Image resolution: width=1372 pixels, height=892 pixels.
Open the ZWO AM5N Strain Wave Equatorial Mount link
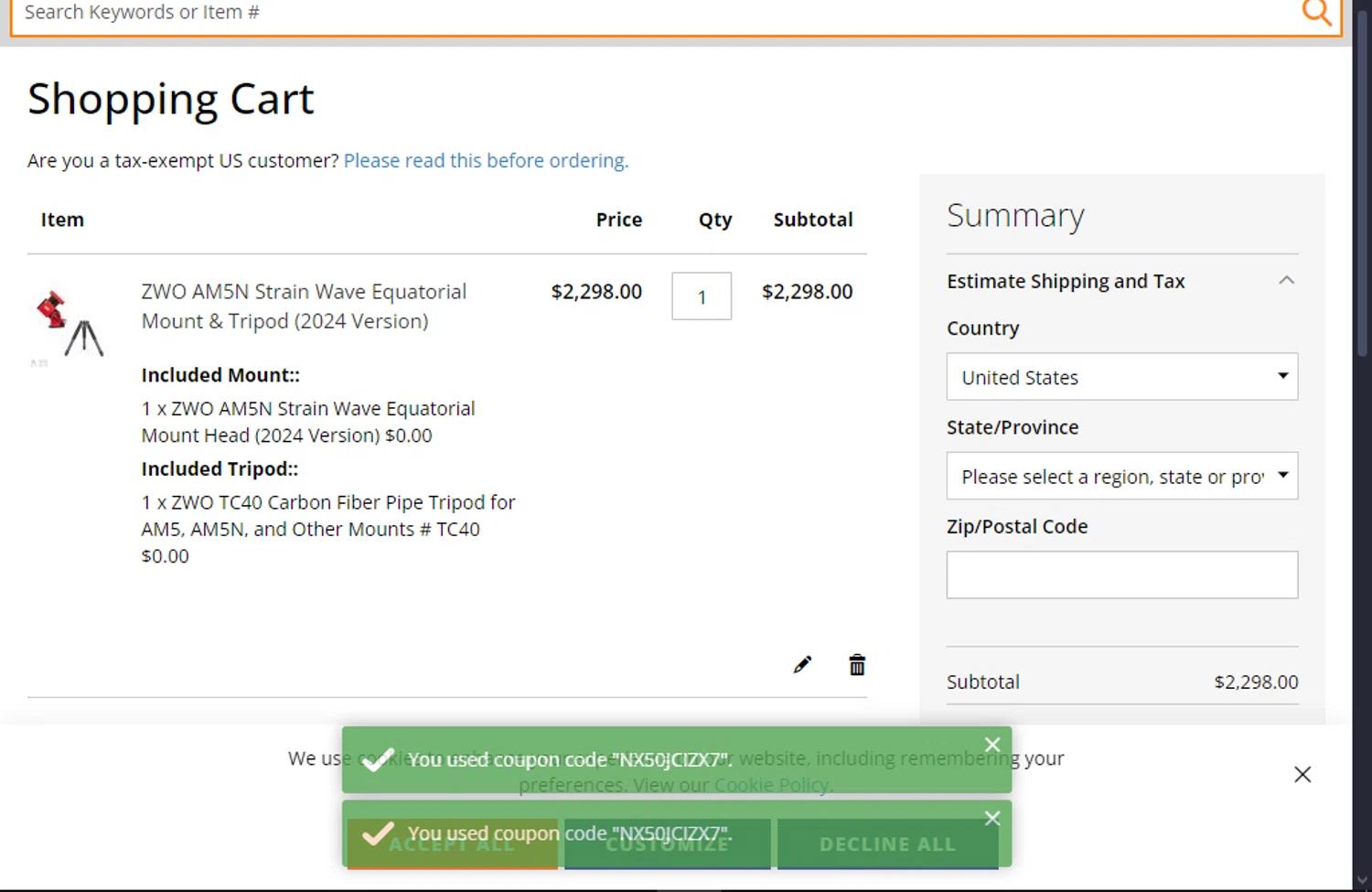click(304, 306)
